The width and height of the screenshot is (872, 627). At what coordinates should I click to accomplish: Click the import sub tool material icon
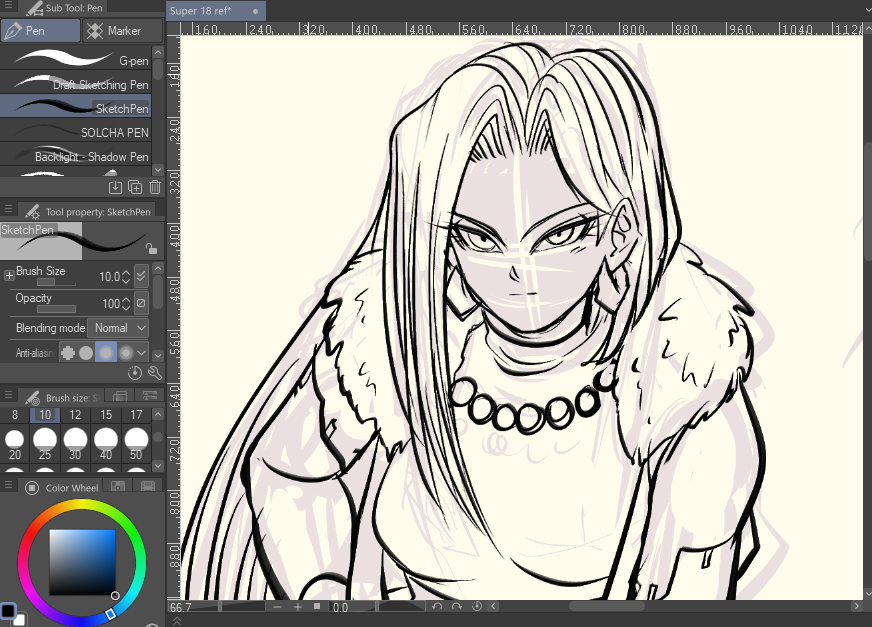pyautogui.click(x=115, y=187)
